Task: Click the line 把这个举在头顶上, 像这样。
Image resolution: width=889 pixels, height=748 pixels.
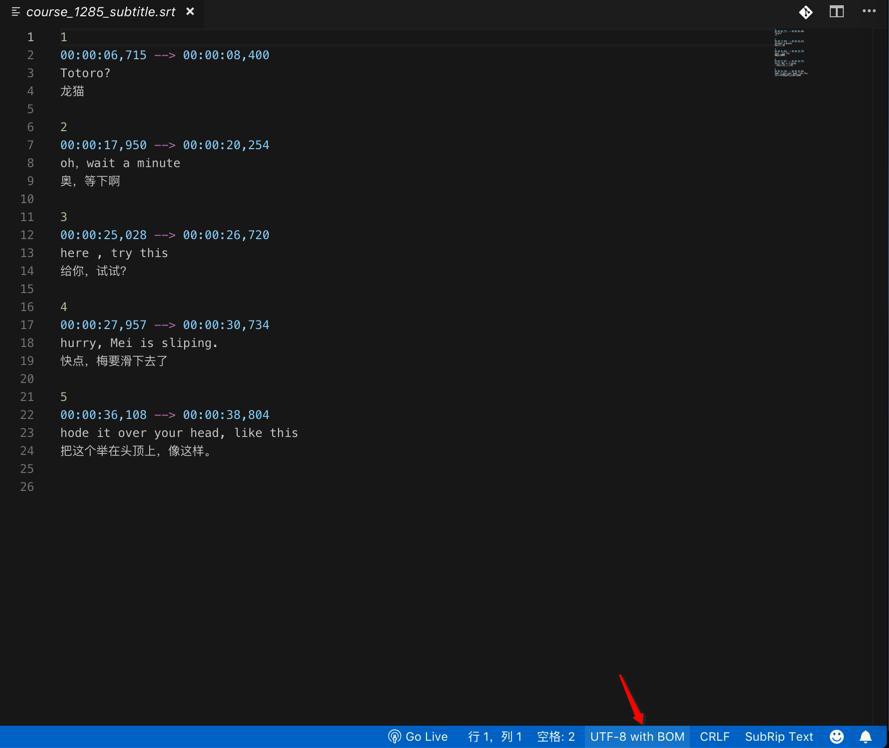Action: [136, 451]
